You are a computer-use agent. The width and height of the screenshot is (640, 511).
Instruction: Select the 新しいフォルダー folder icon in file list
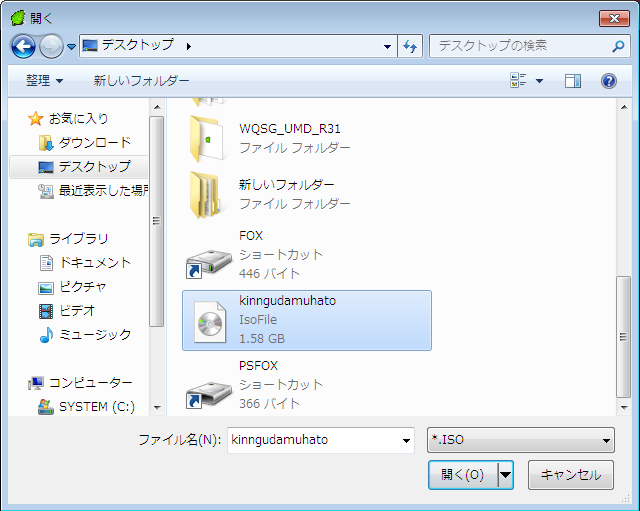[207, 195]
